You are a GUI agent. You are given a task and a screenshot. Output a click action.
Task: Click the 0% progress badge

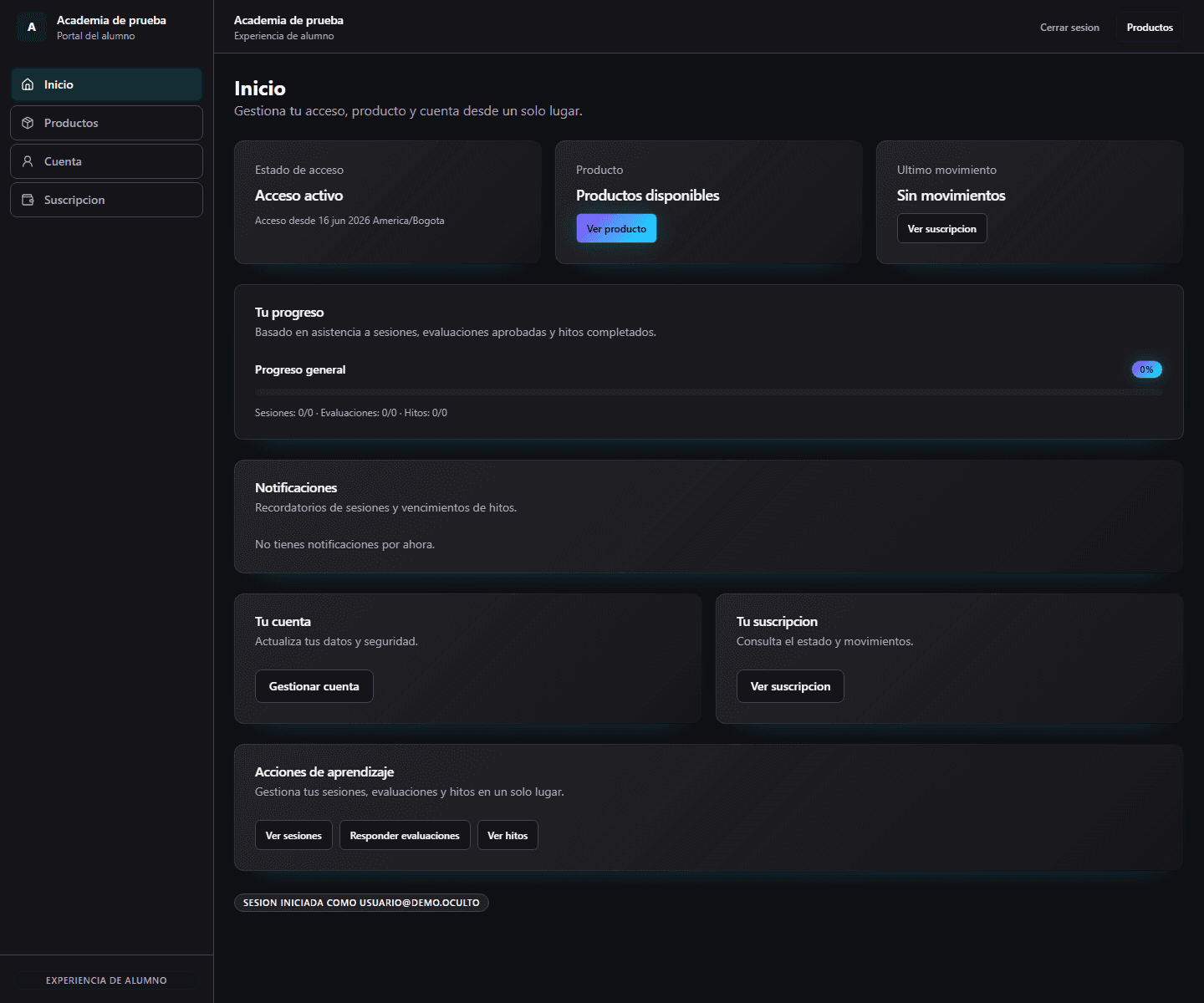[x=1146, y=369]
